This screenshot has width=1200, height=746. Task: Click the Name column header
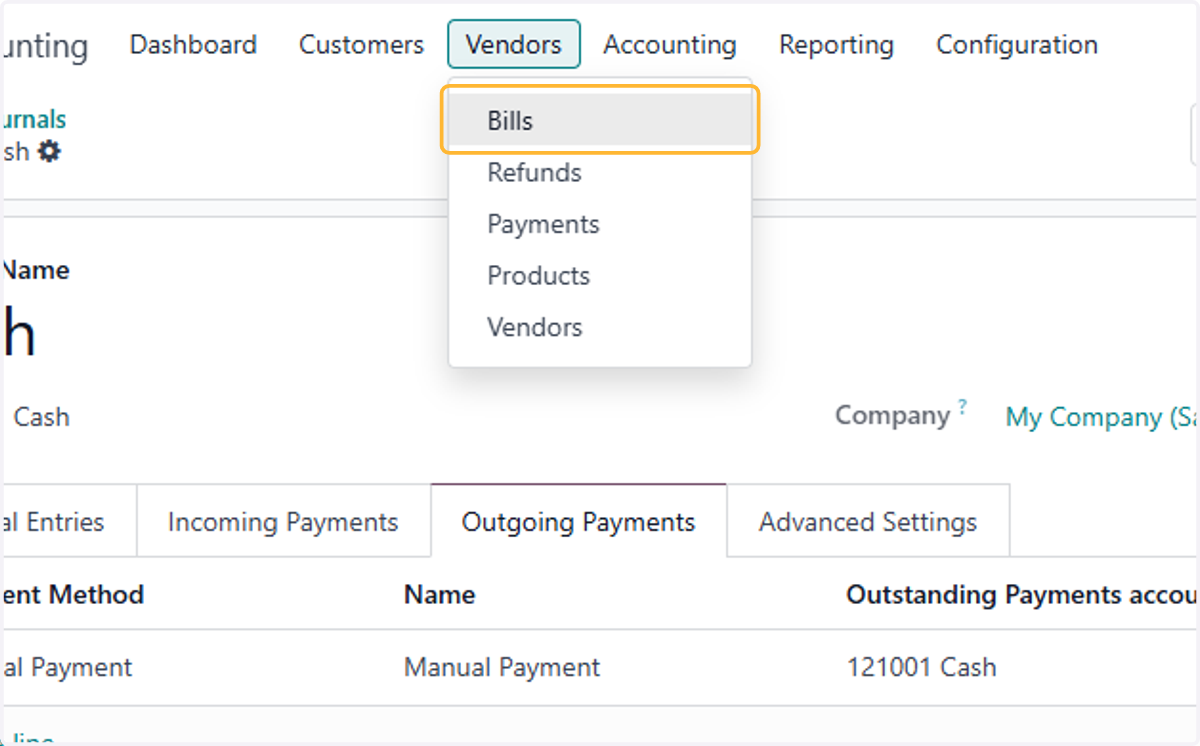click(440, 595)
